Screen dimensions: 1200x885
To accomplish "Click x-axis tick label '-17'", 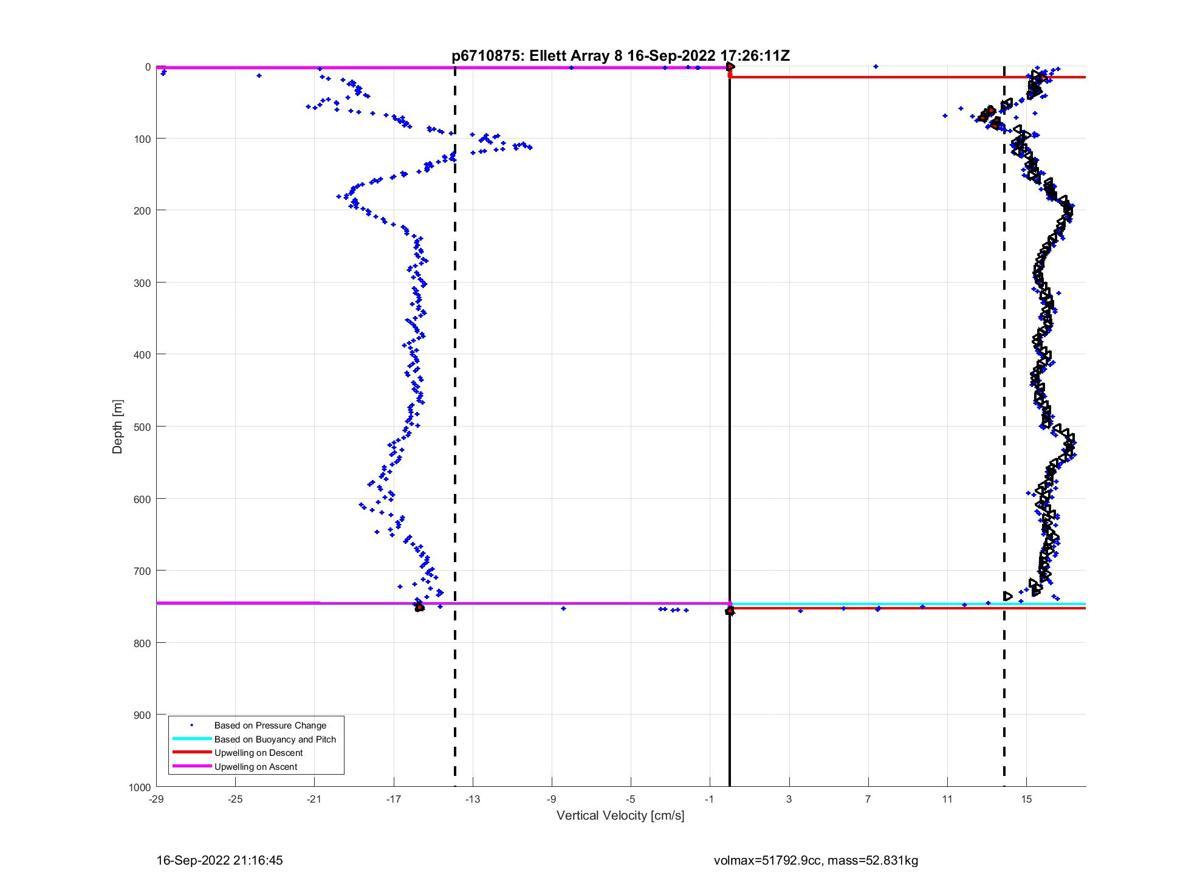I will (393, 799).
